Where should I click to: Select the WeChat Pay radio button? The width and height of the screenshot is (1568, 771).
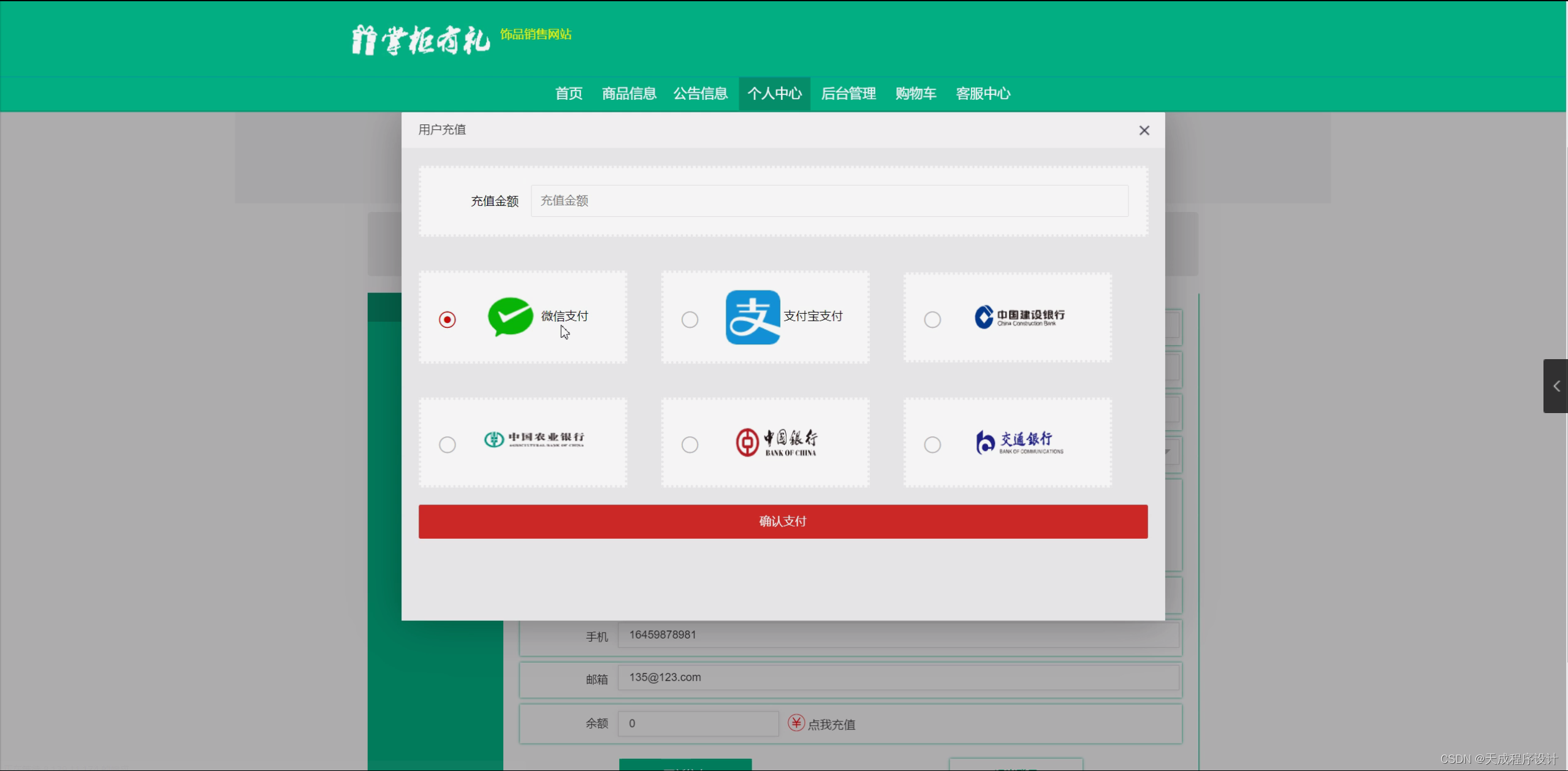pyautogui.click(x=447, y=320)
